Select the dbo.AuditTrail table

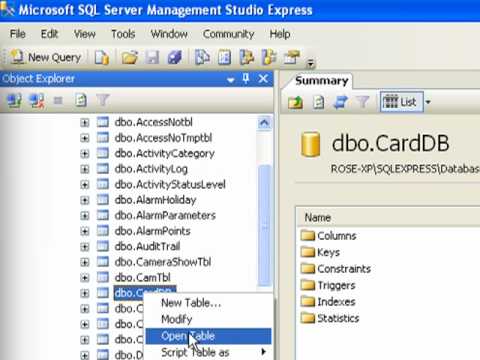coord(147,246)
